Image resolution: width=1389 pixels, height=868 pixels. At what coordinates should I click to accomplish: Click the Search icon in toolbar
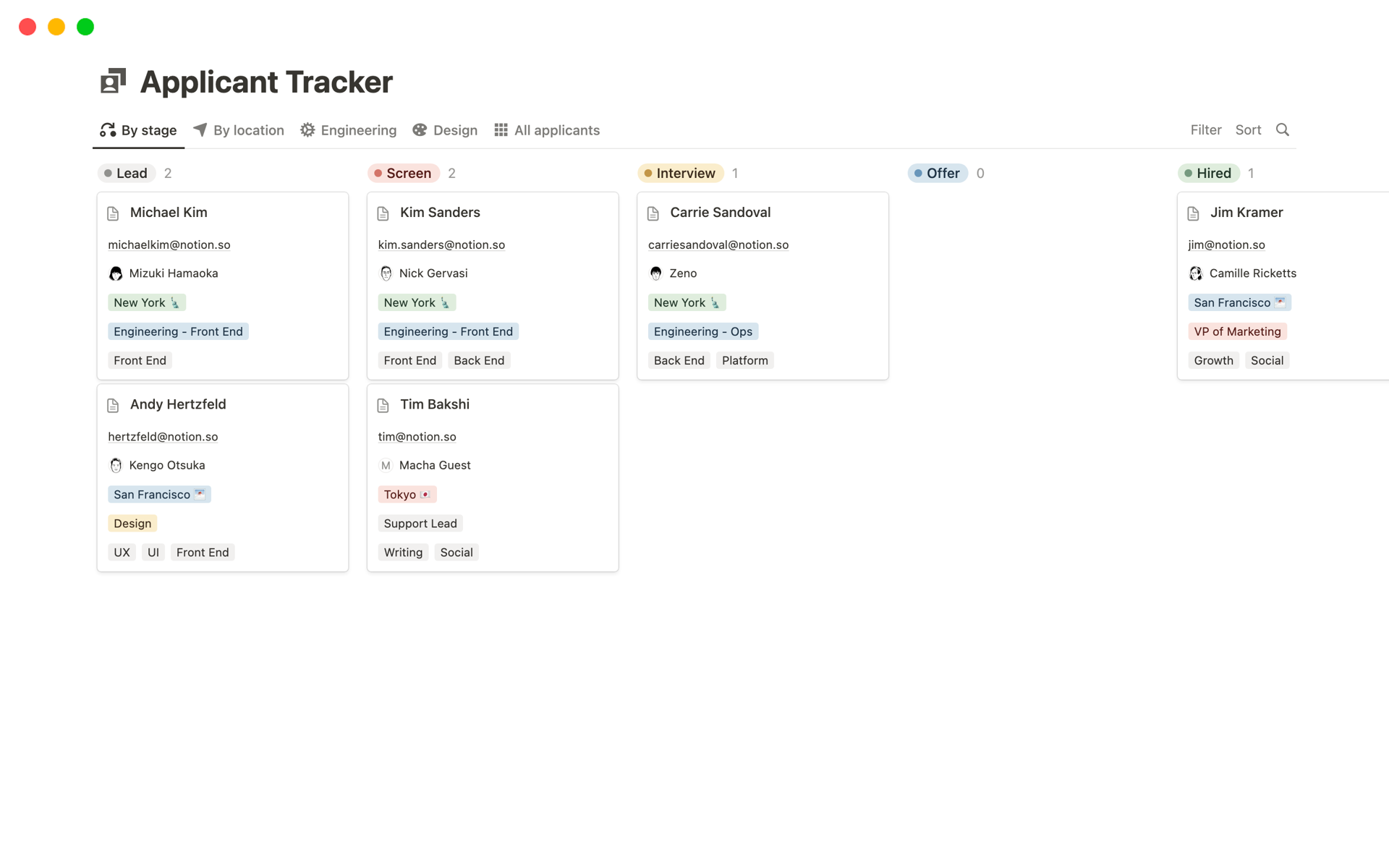pos(1283,129)
